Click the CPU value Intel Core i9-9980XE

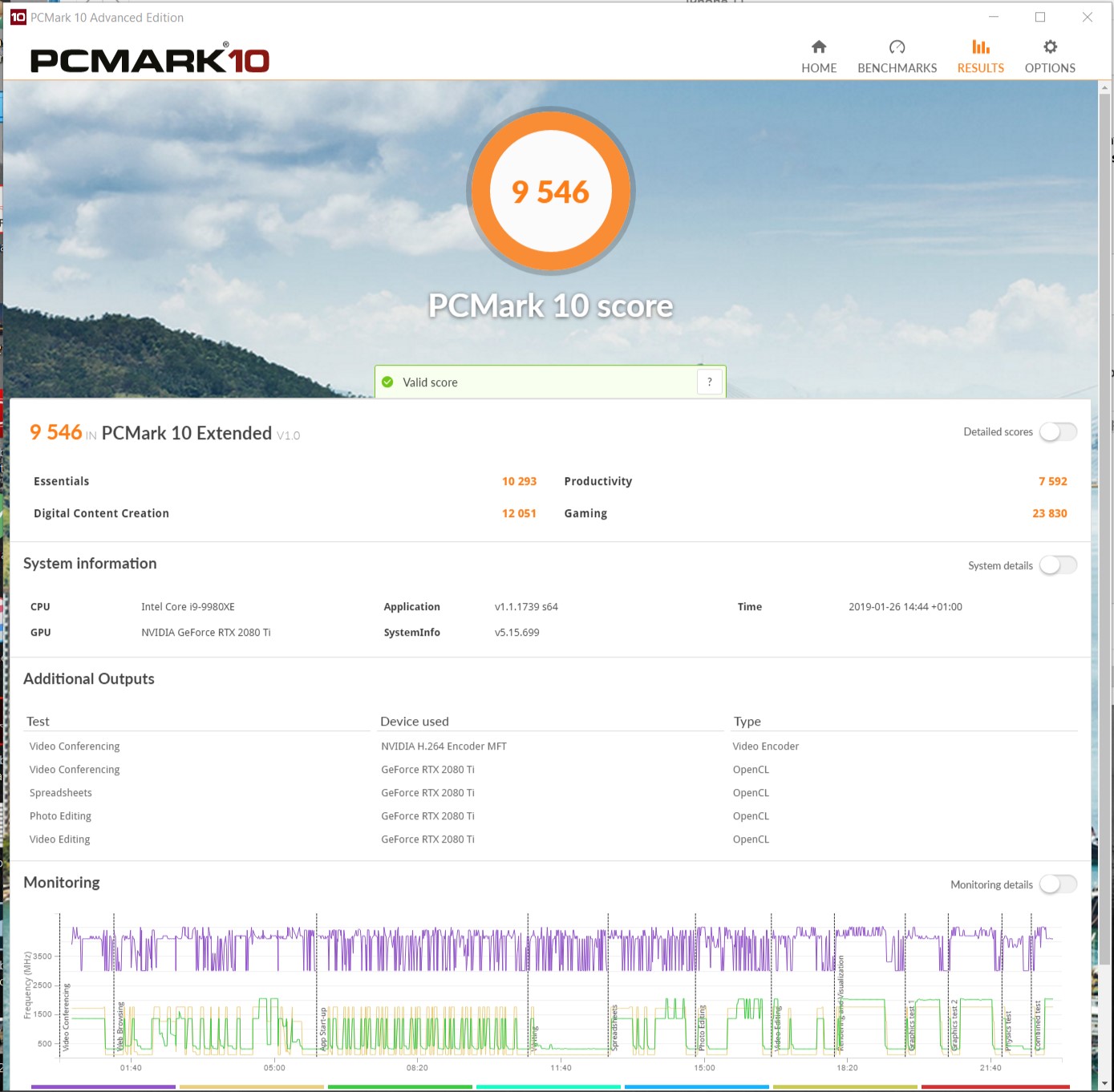point(188,607)
